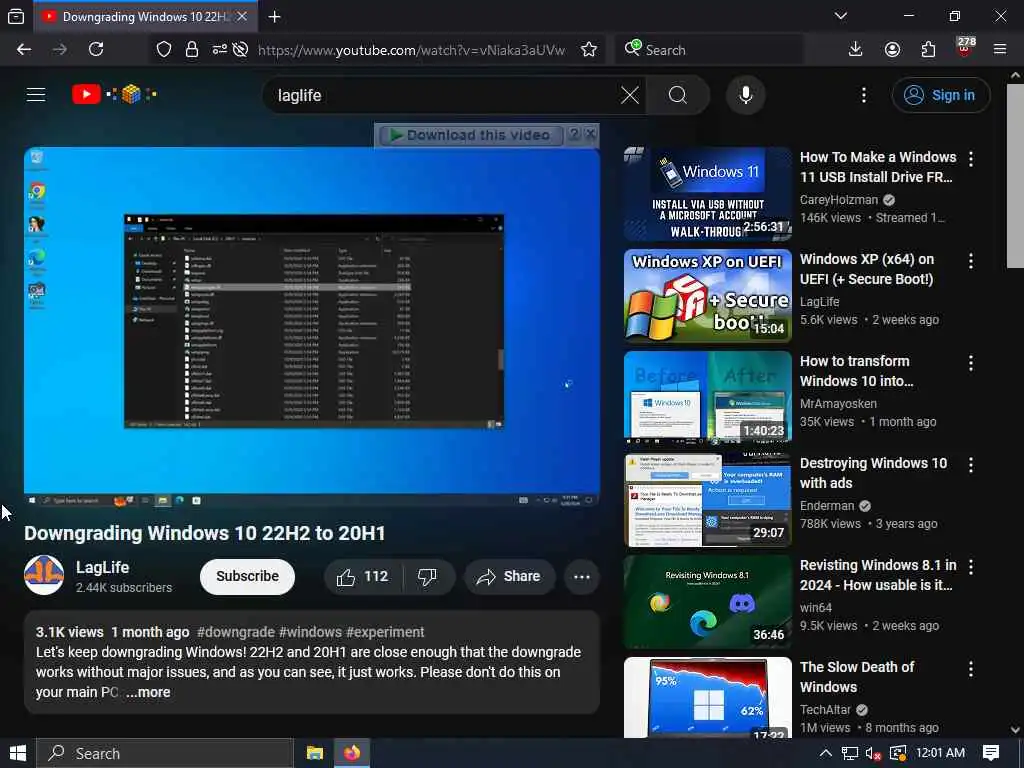
Task: Close the Downgrading Windows 10 tab
Action: tap(242, 16)
